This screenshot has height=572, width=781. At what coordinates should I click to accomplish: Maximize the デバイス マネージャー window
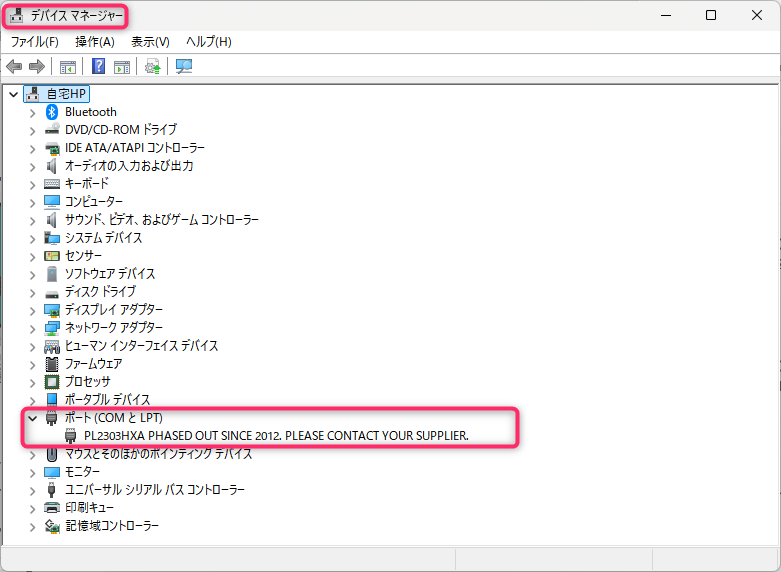tap(711, 15)
